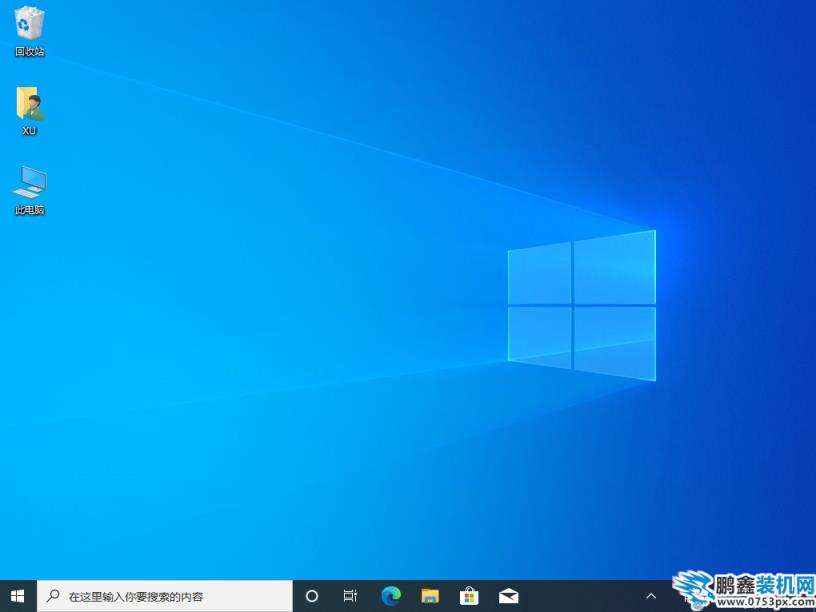The height and width of the screenshot is (612, 816).
Task: Launch Microsoft Edge from the taskbar
Action: 391,596
